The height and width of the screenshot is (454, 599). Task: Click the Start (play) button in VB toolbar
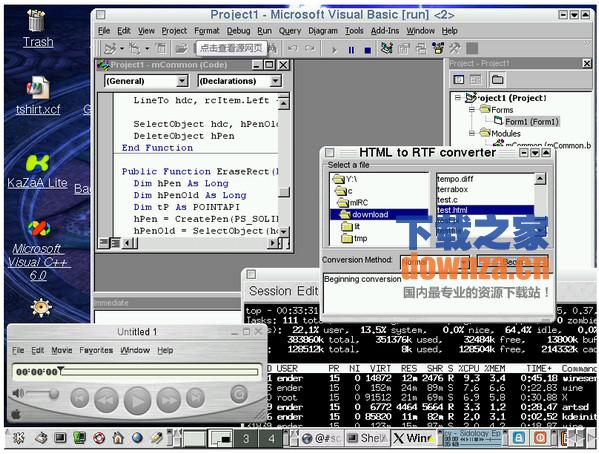click(x=334, y=50)
